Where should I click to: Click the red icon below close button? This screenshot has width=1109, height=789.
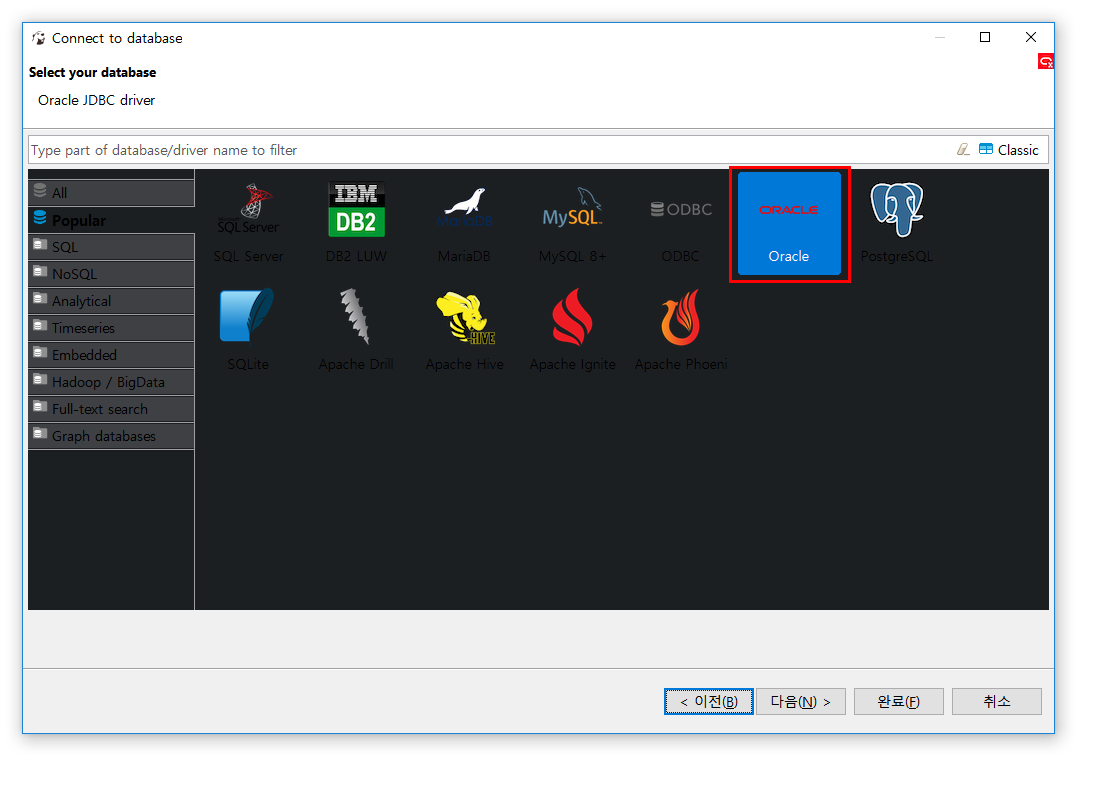[x=1045, y=62]
